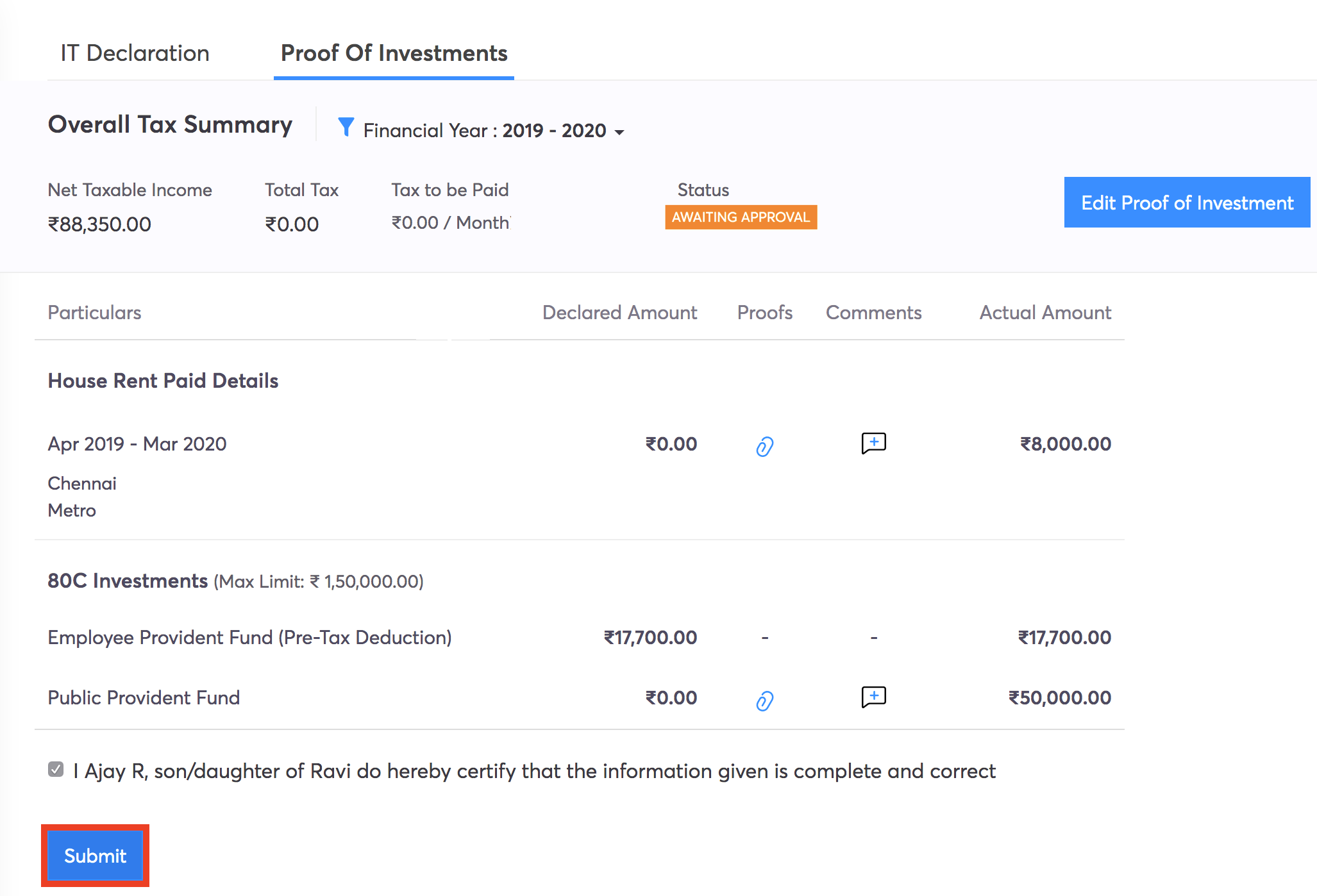Switch to the IT Declaration tab
The image size is (1317, 896).
(x=135, y=53)
